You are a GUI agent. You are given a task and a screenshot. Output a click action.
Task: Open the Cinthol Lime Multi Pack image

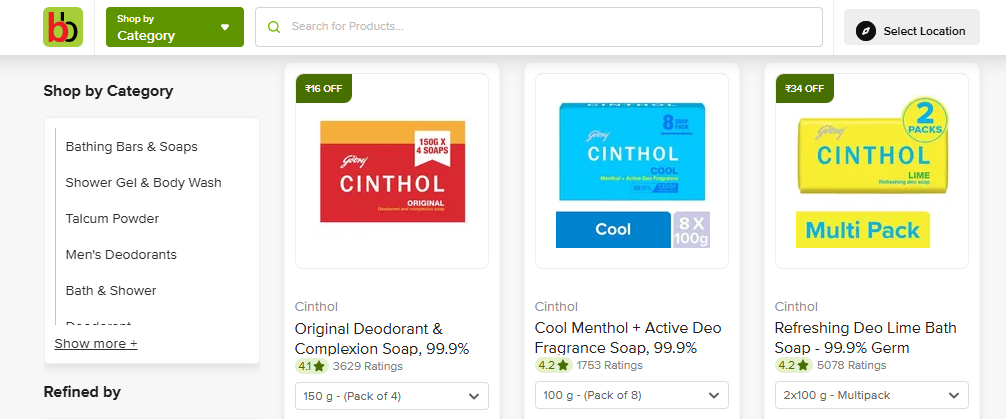click(x=872, y=171)
